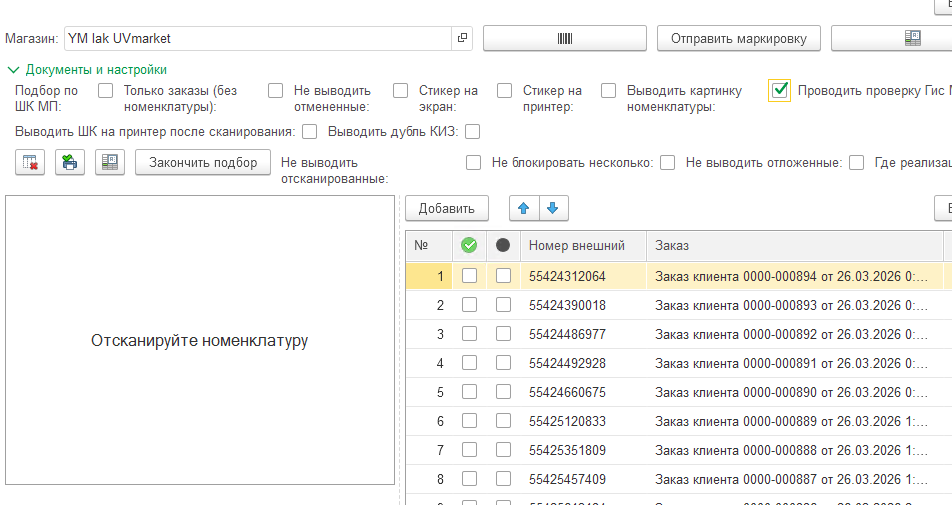The height and width of the screenshot is (505, 952).
Task: Click the barcode scan button
Action: 565,38
